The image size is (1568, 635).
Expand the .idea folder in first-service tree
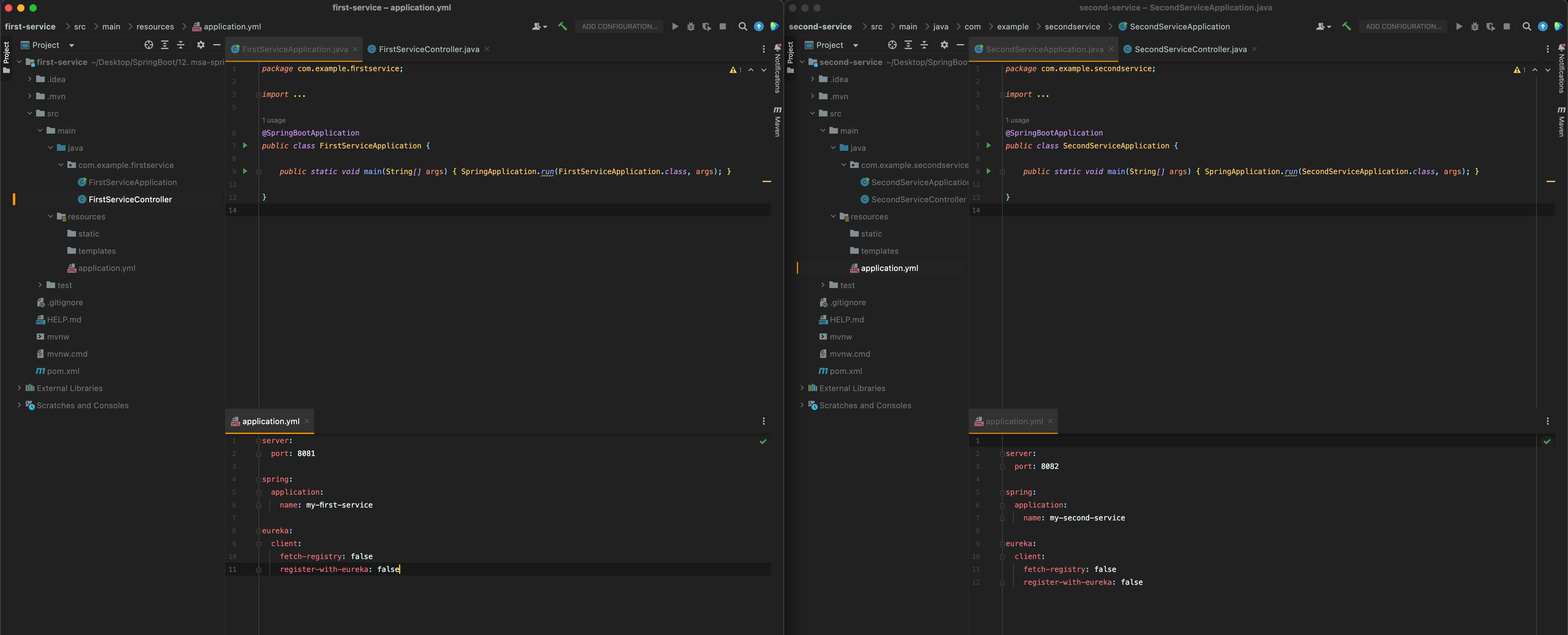point(30,79)
